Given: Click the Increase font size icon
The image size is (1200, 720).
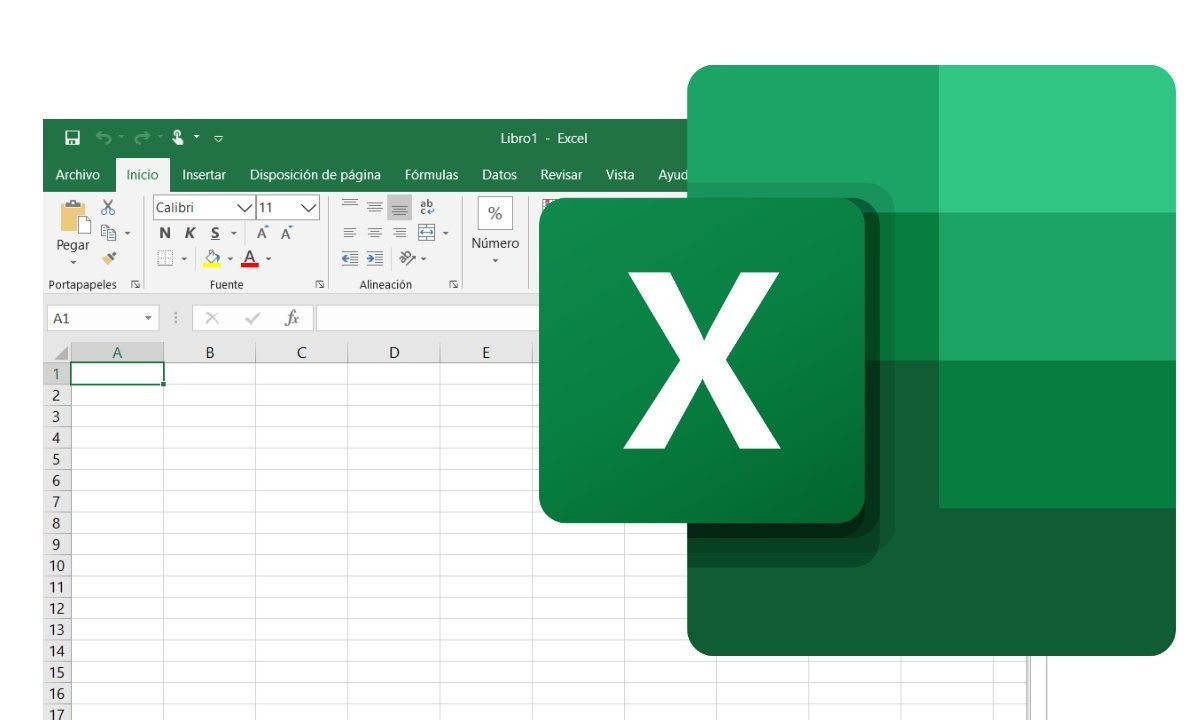Looking at the screenshot, I should [x=262, y=233].
